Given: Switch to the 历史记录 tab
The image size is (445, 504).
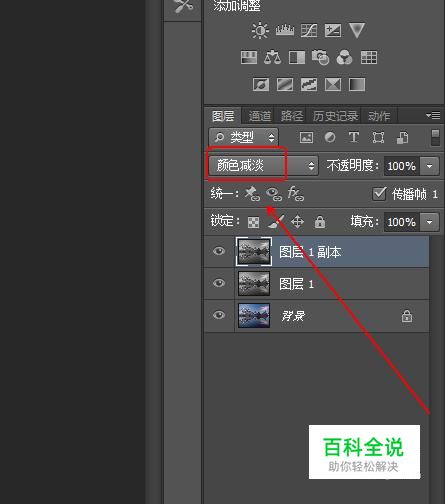Looking at the screenshot, I should 335,116.
